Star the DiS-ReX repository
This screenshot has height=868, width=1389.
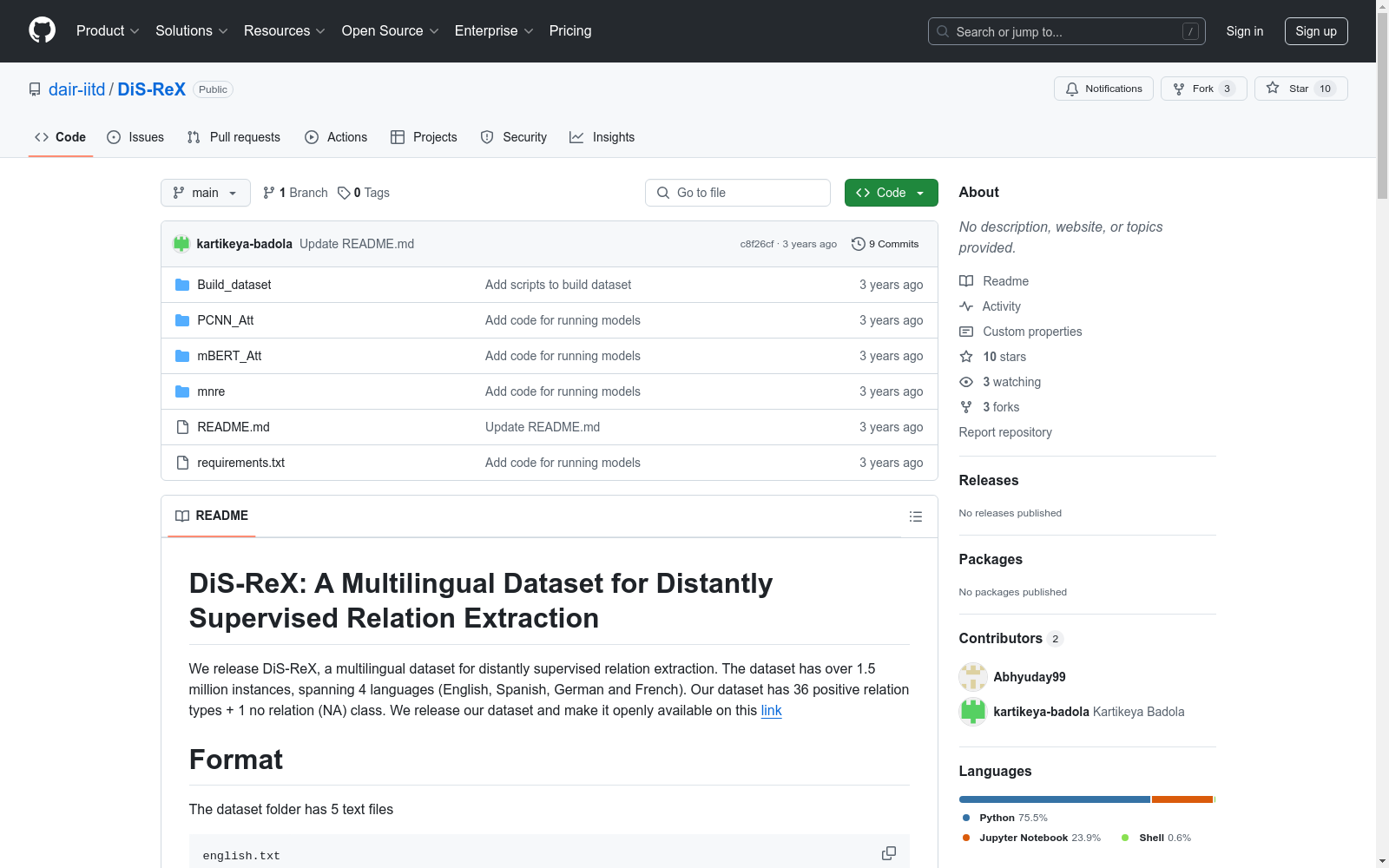point(1300,89)
